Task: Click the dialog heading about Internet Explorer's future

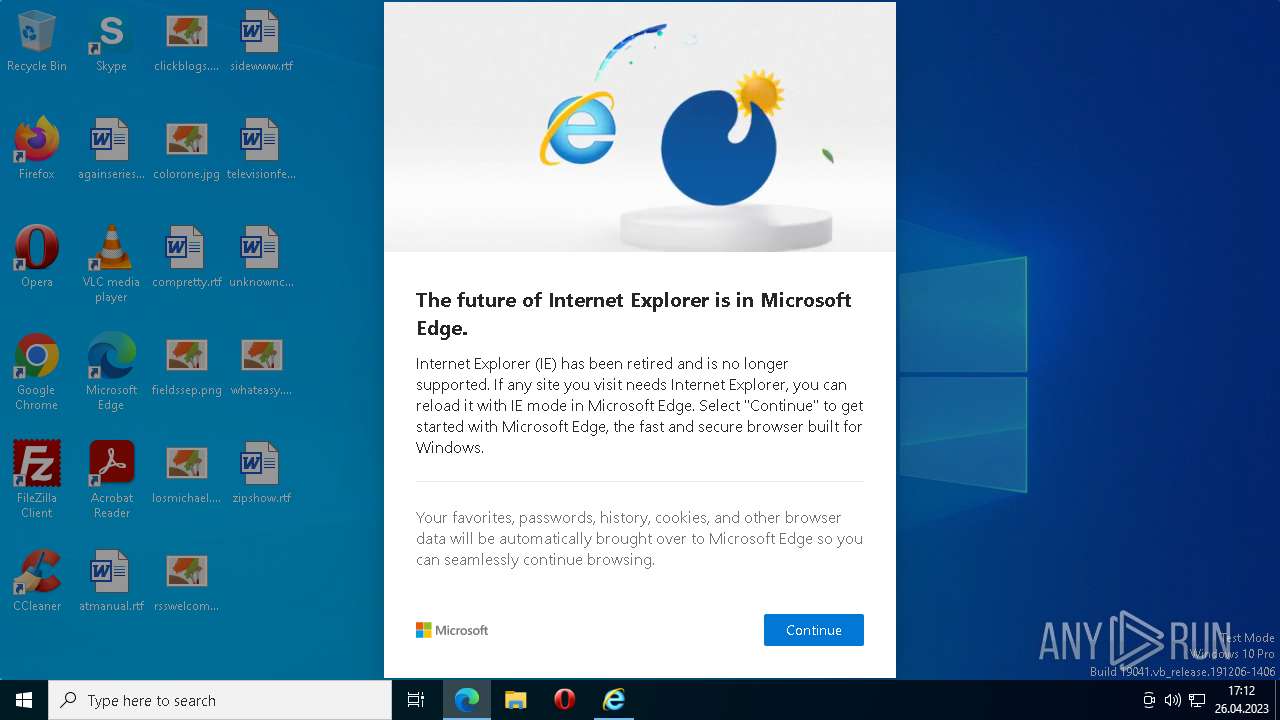Action: (634, 314)
